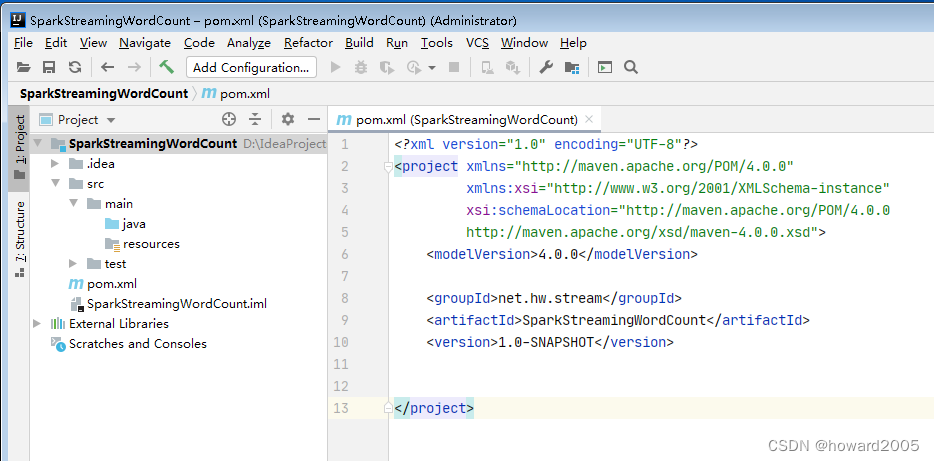The width and height of the screenshot is (934, 461).
Task: Click the Maven icon in breadcrumb pom.xml
Action: click(x=209, y=94)
